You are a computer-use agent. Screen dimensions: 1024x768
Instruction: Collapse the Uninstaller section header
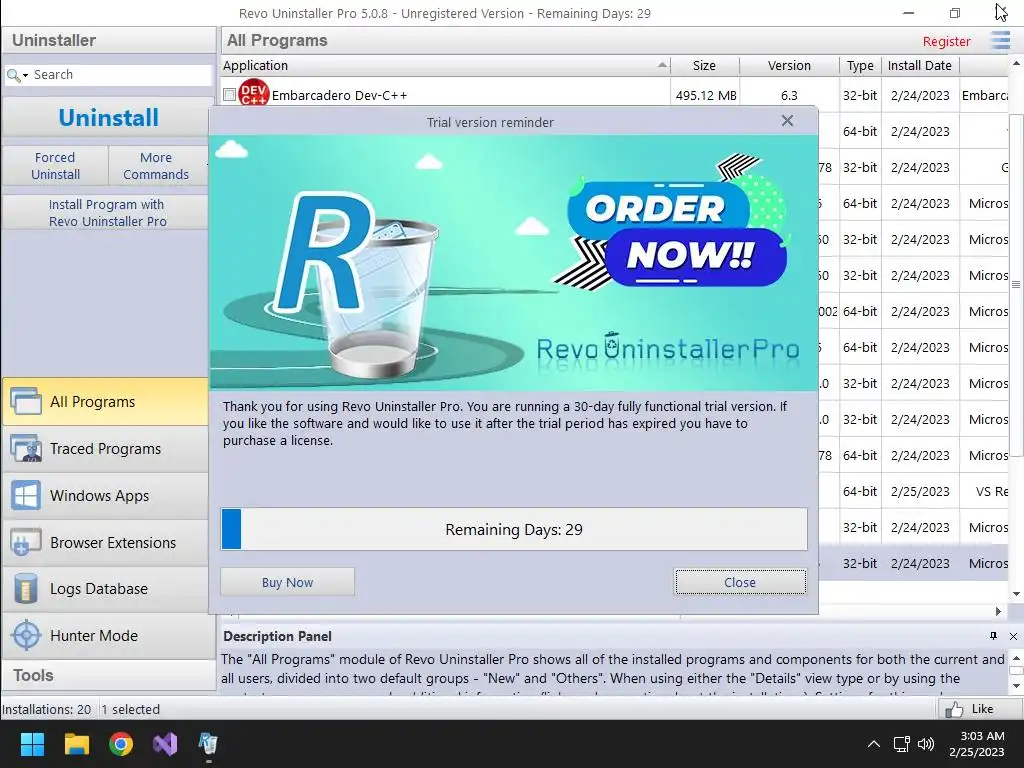tap(108, 40)
